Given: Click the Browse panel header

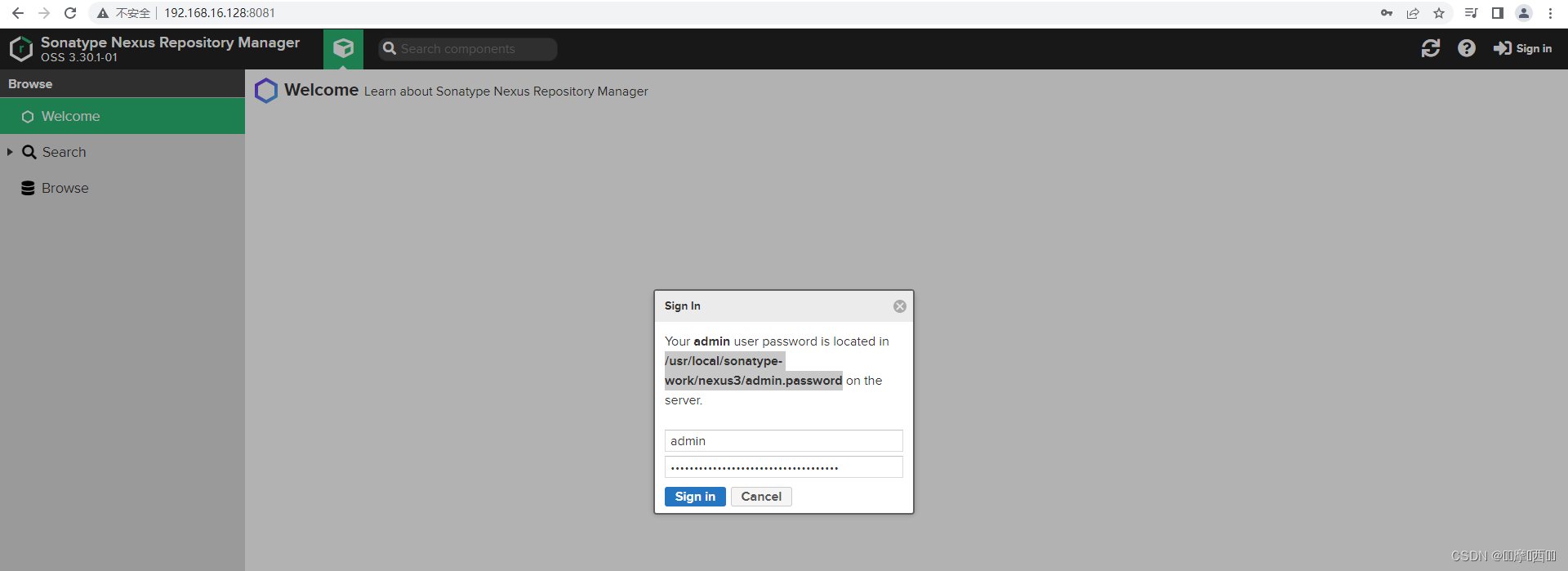Looking at the screenshot, I should 122,84.
